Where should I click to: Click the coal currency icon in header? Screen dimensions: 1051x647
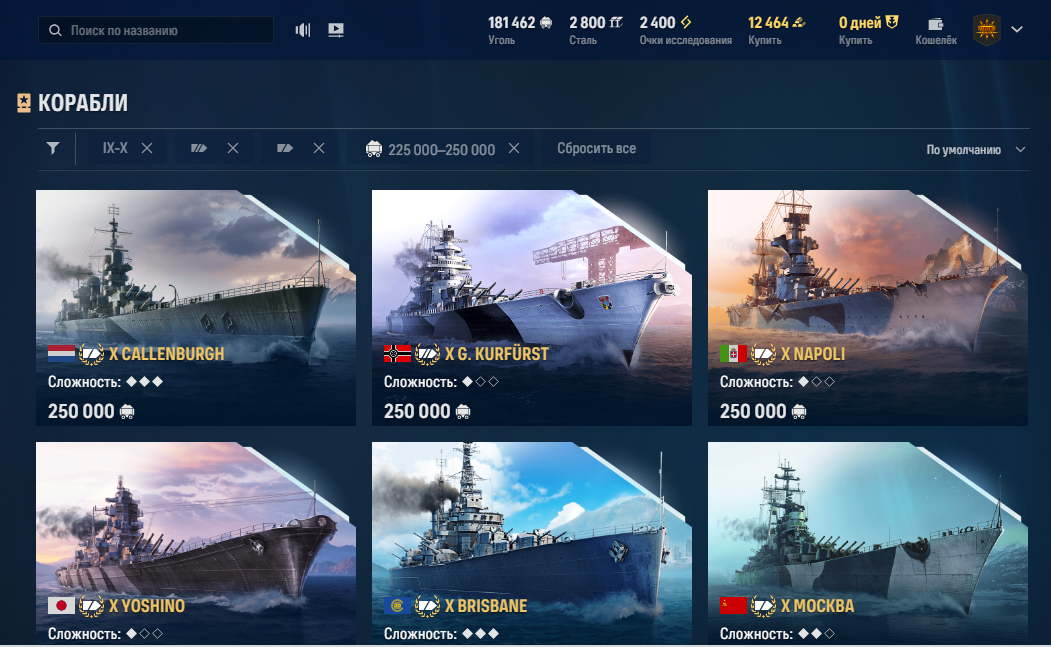546,22
